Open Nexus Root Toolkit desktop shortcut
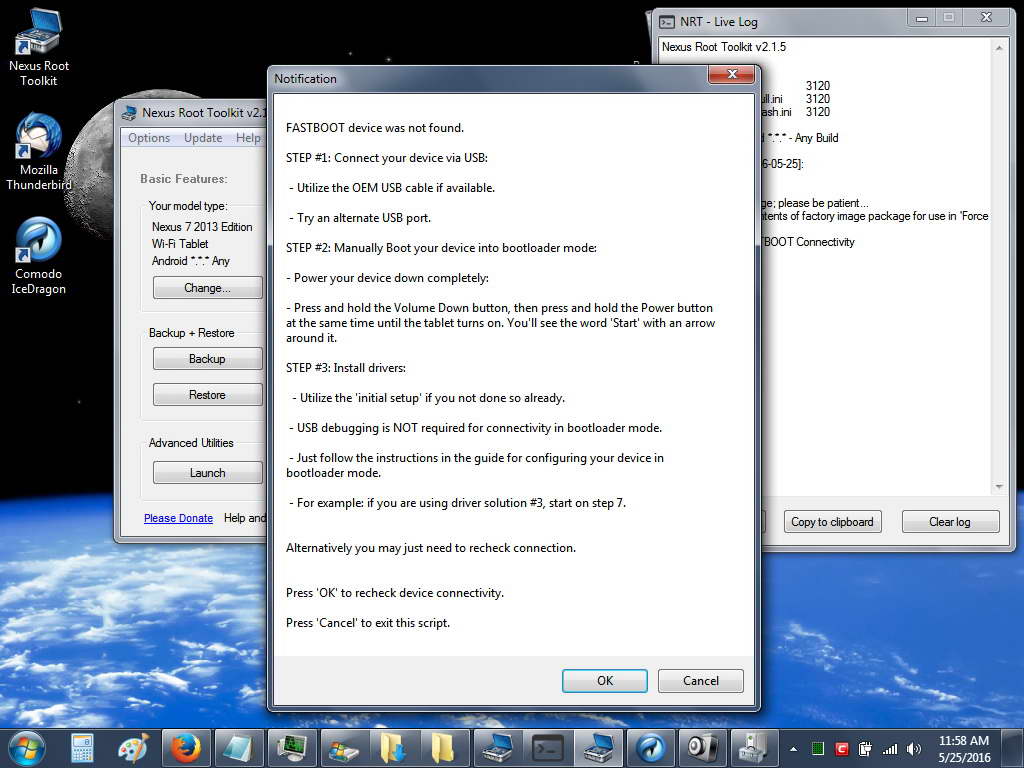This screenshot has height=768, width=1024. coord(39,47)
